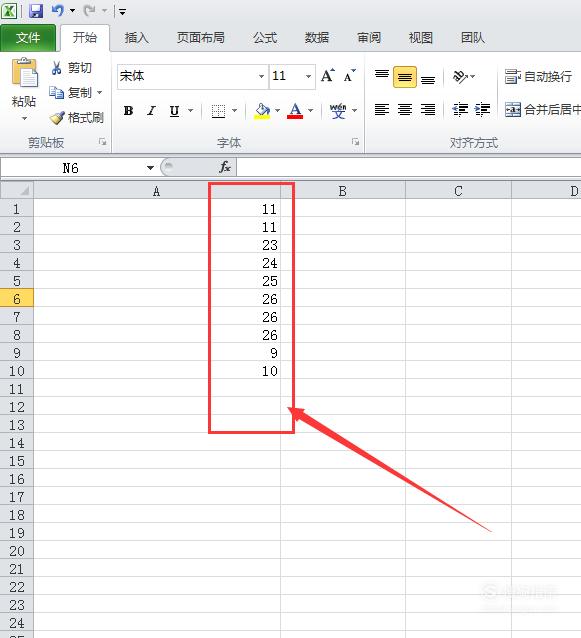Align text right
Image resolution: width=581 pixels, height=638 pixels.
point(428,109)
